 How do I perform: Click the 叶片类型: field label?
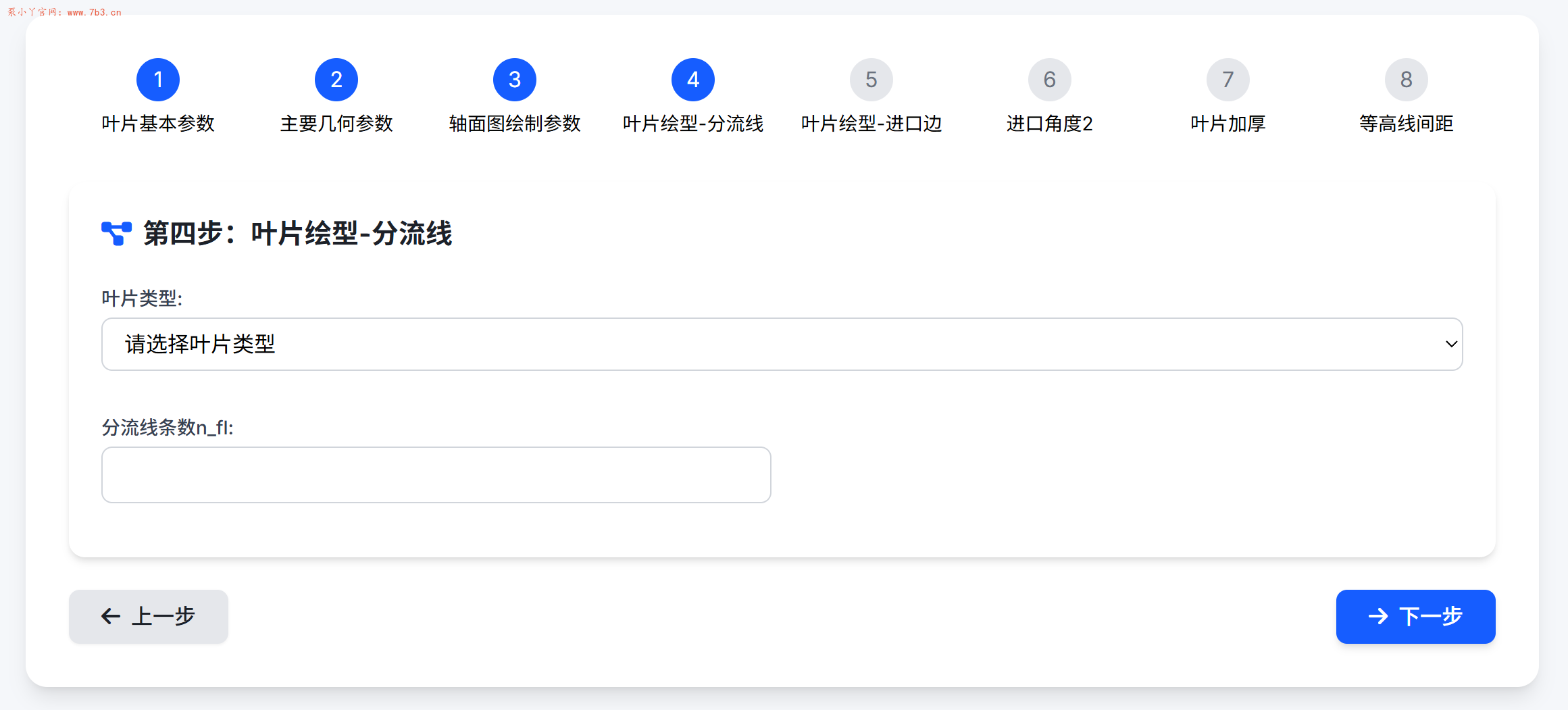(x=142, y=298)
